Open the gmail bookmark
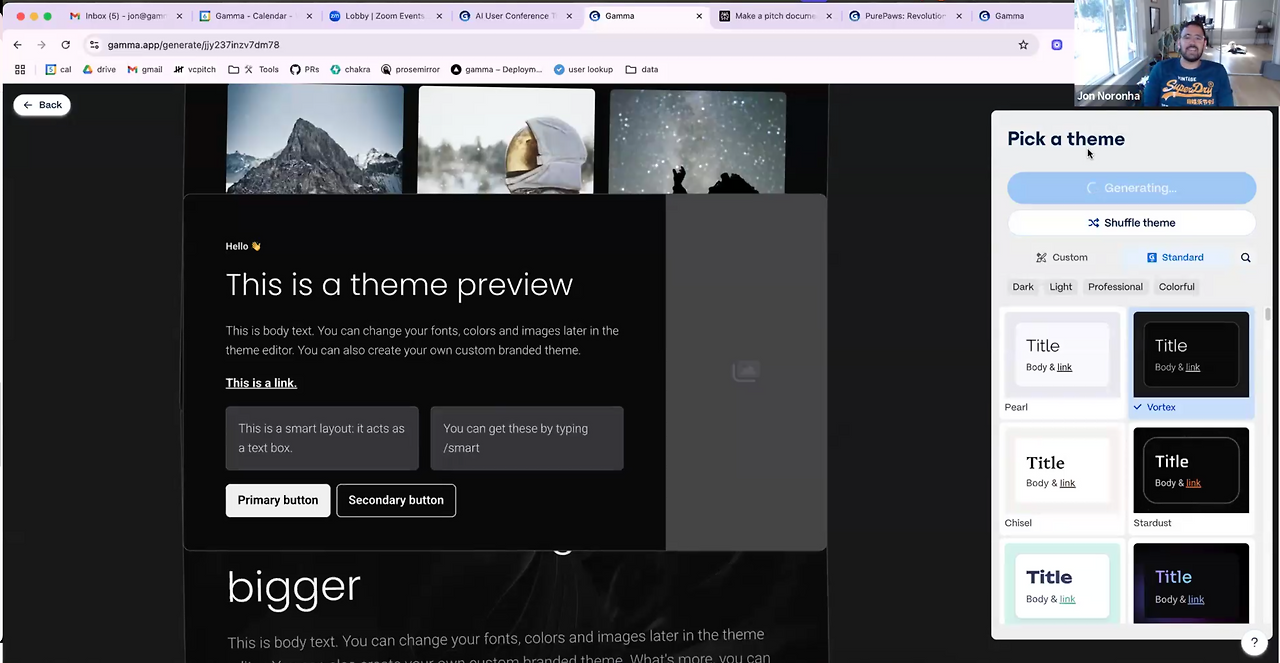 pyautogui.click(x=145, y=70)
